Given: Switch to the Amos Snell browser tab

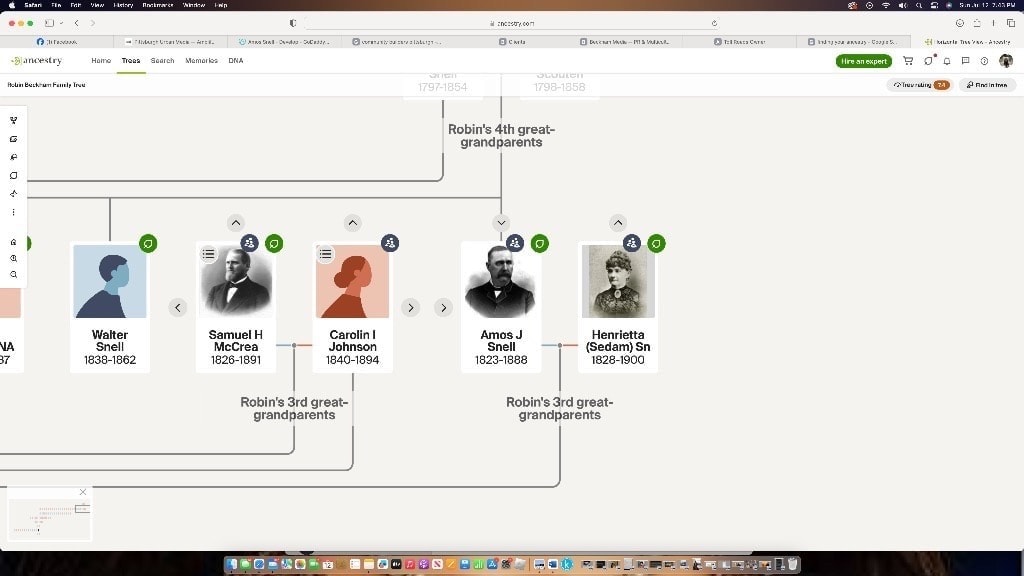Looking at the screenshot, I should click(284, 42).
